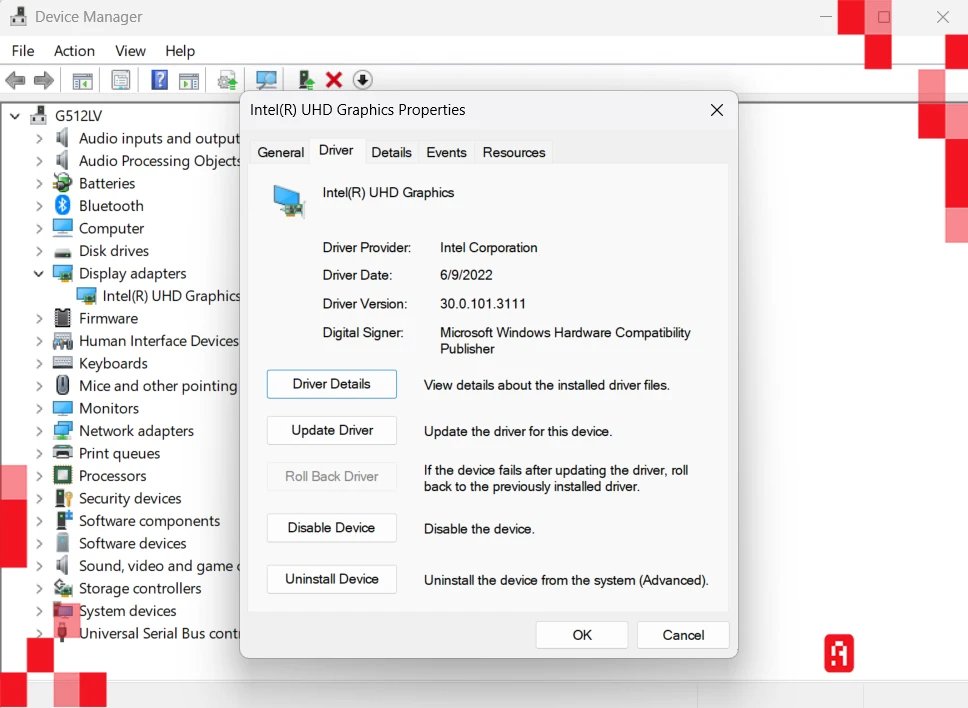Image resolution: width=968 pixels, height=708 pixels.
Task: Click the Firmware icon in the tree
Action: (x=62, y=318)
